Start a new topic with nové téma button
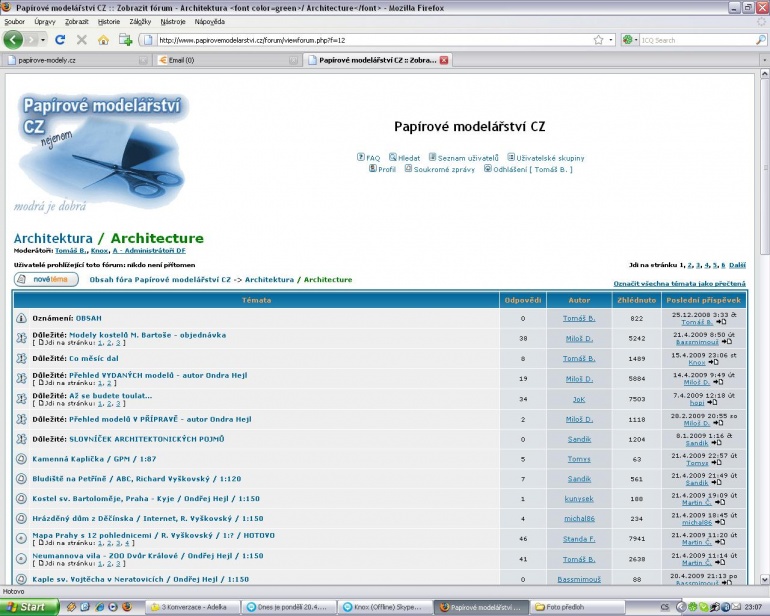Image resolution: width=770 pixels, height=616 pixels. pos(46,280)
